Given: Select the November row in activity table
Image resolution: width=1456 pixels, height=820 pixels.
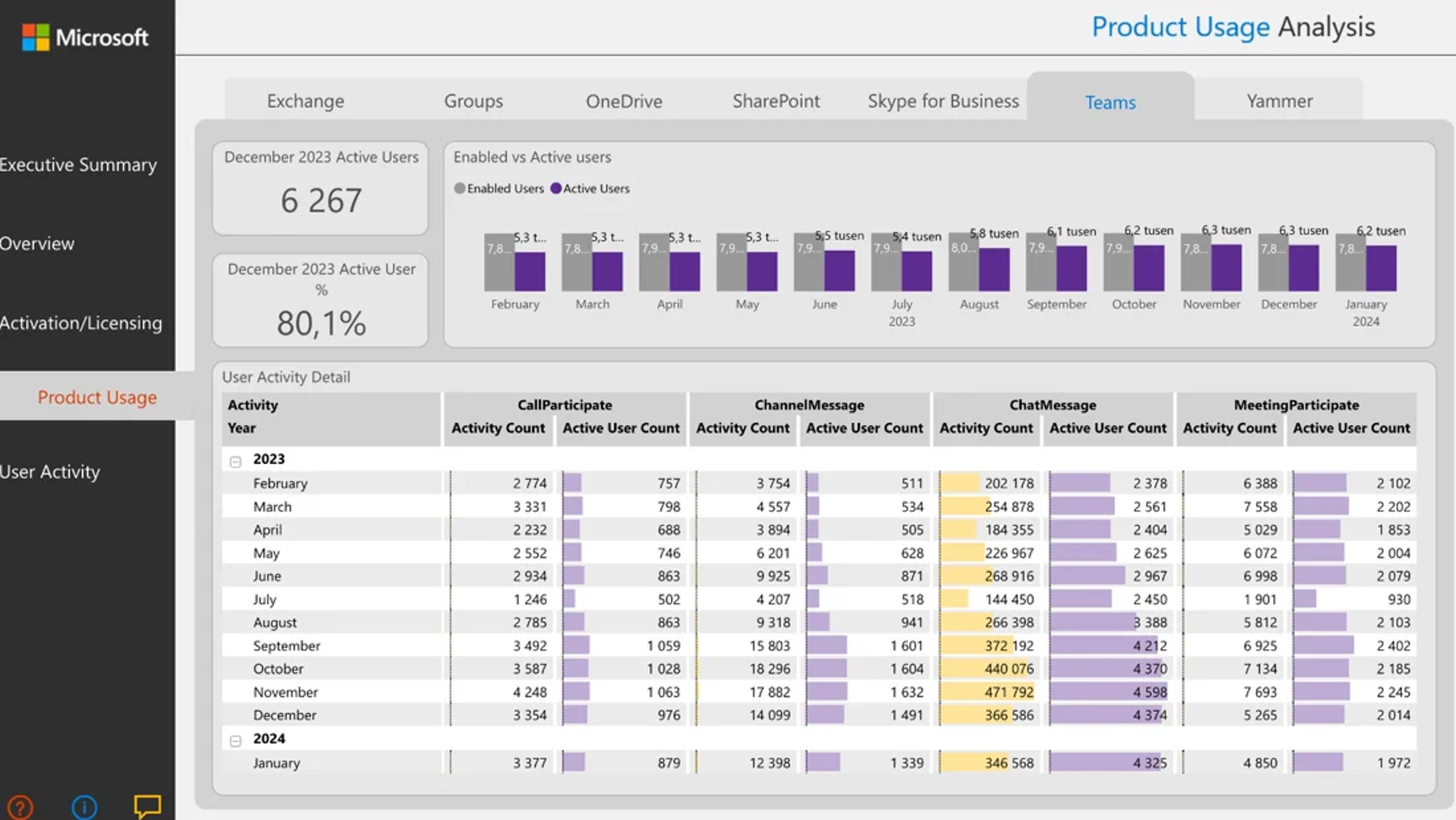Looking at the screenshot, I should tap(286, 693).
